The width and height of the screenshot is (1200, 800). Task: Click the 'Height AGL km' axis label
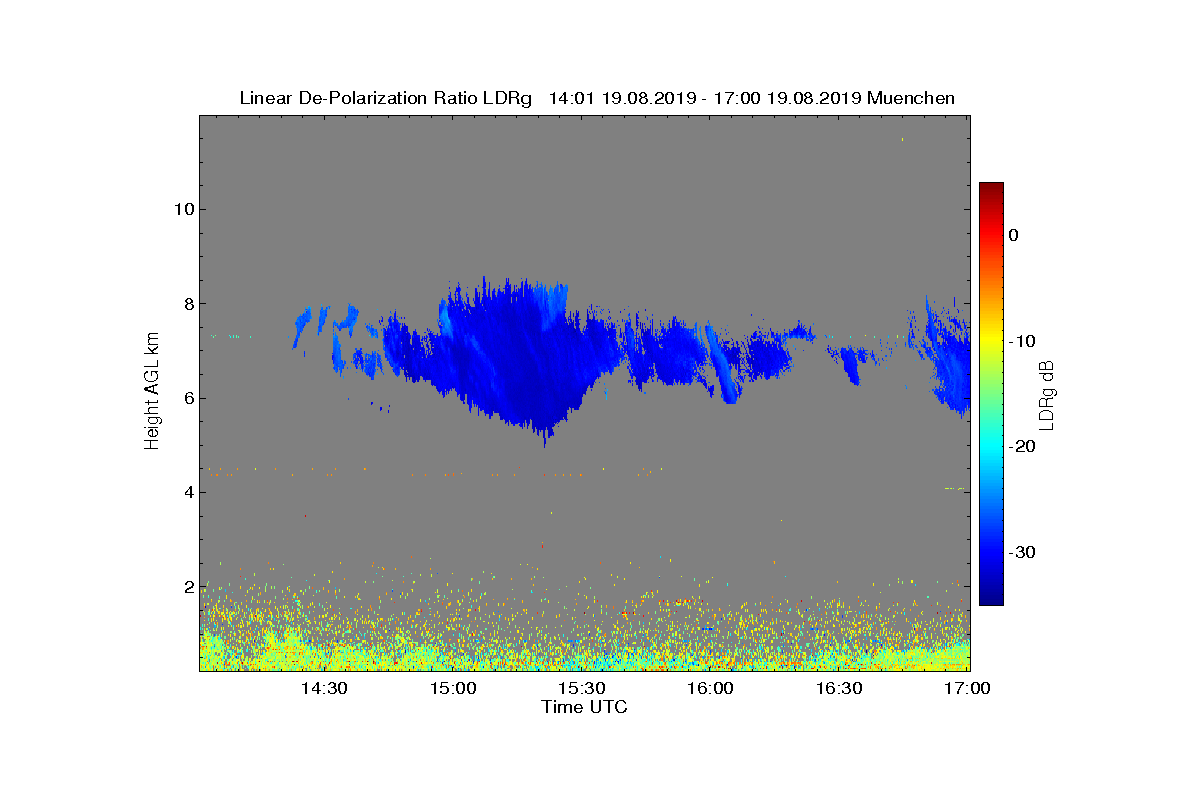pyautogui.click(x=152, y=391)
